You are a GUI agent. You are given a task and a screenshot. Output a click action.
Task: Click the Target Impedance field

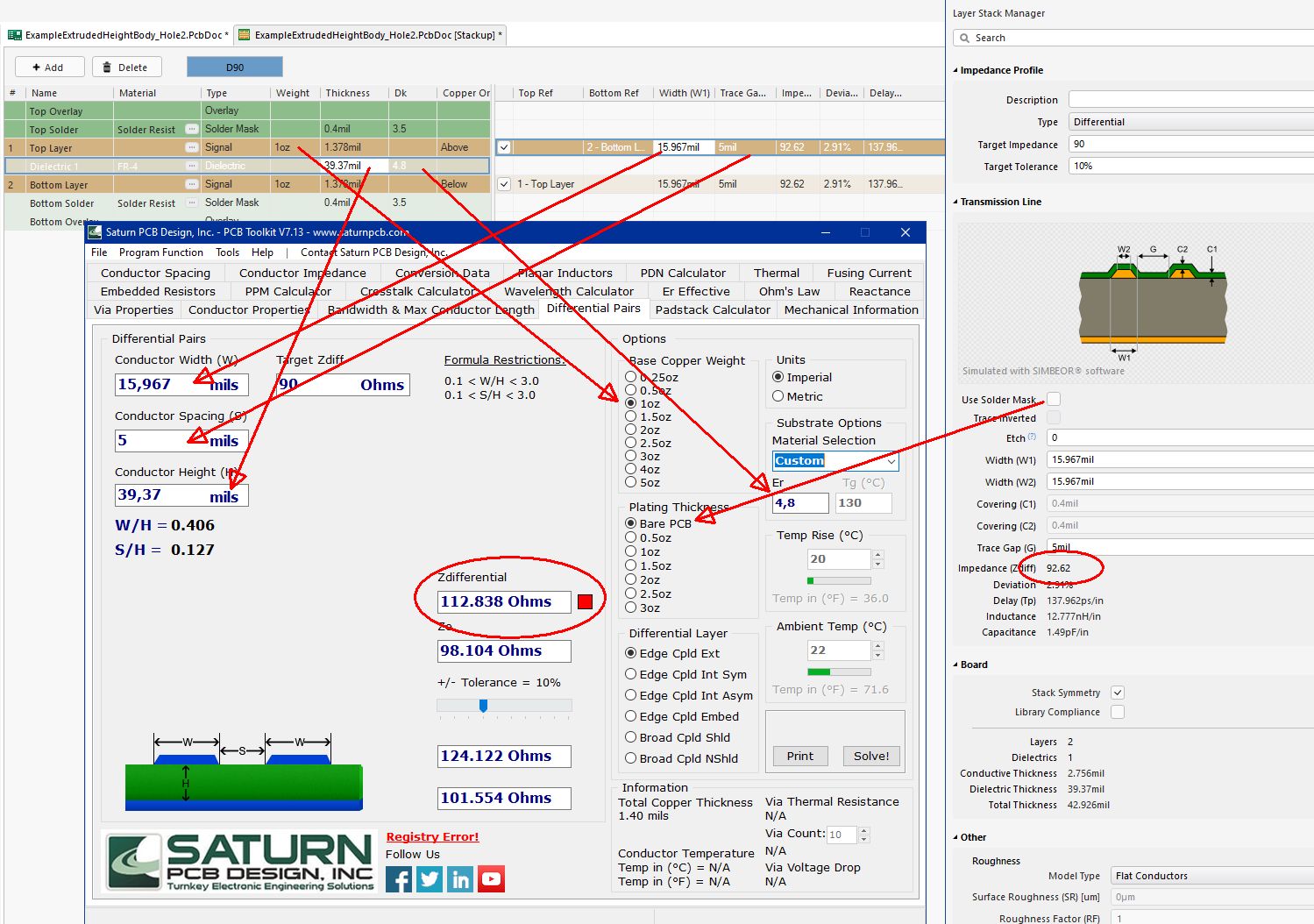pyautogui.click(x=1190, y=144)
